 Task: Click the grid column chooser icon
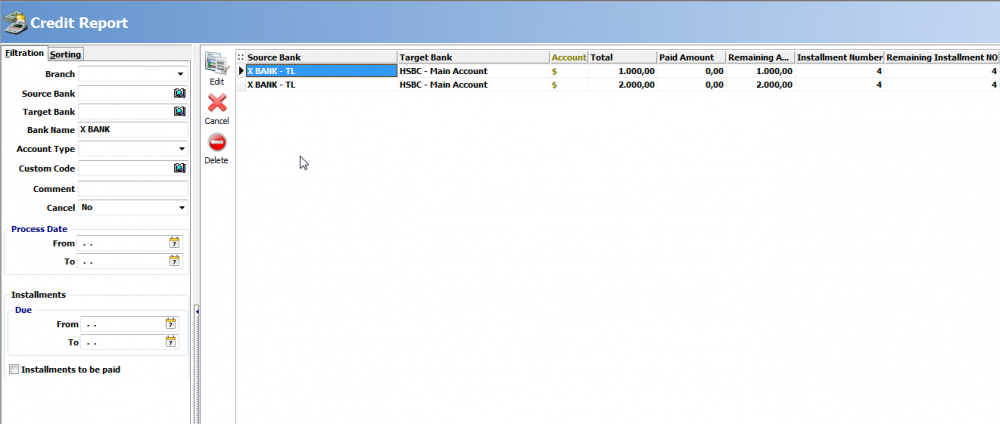(x=240, y=57)
